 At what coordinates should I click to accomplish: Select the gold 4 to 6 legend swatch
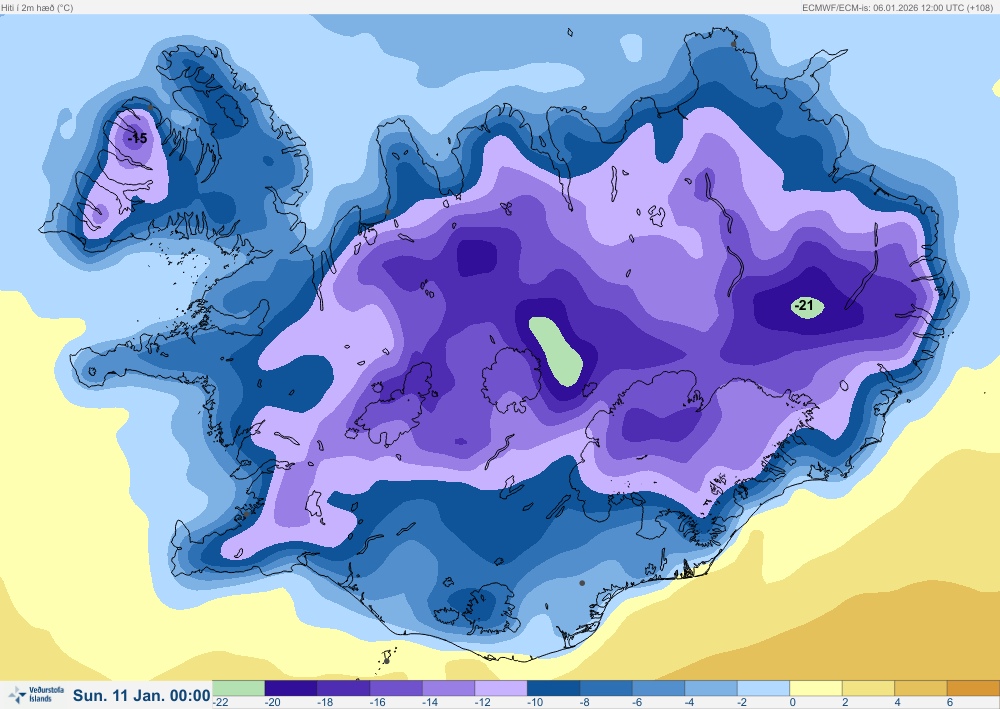[x=922, y=688]
